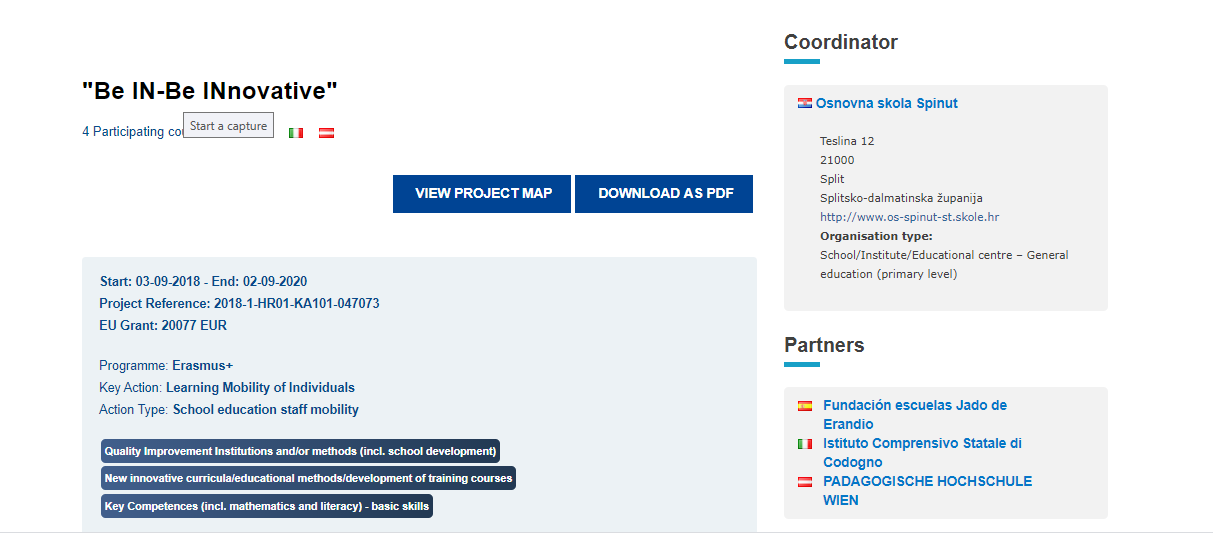Click the Spanish flag beside Fundación escuelas
Viewport: 1213px width, 538px height.
pyautogui.click(x=805, y=406)
